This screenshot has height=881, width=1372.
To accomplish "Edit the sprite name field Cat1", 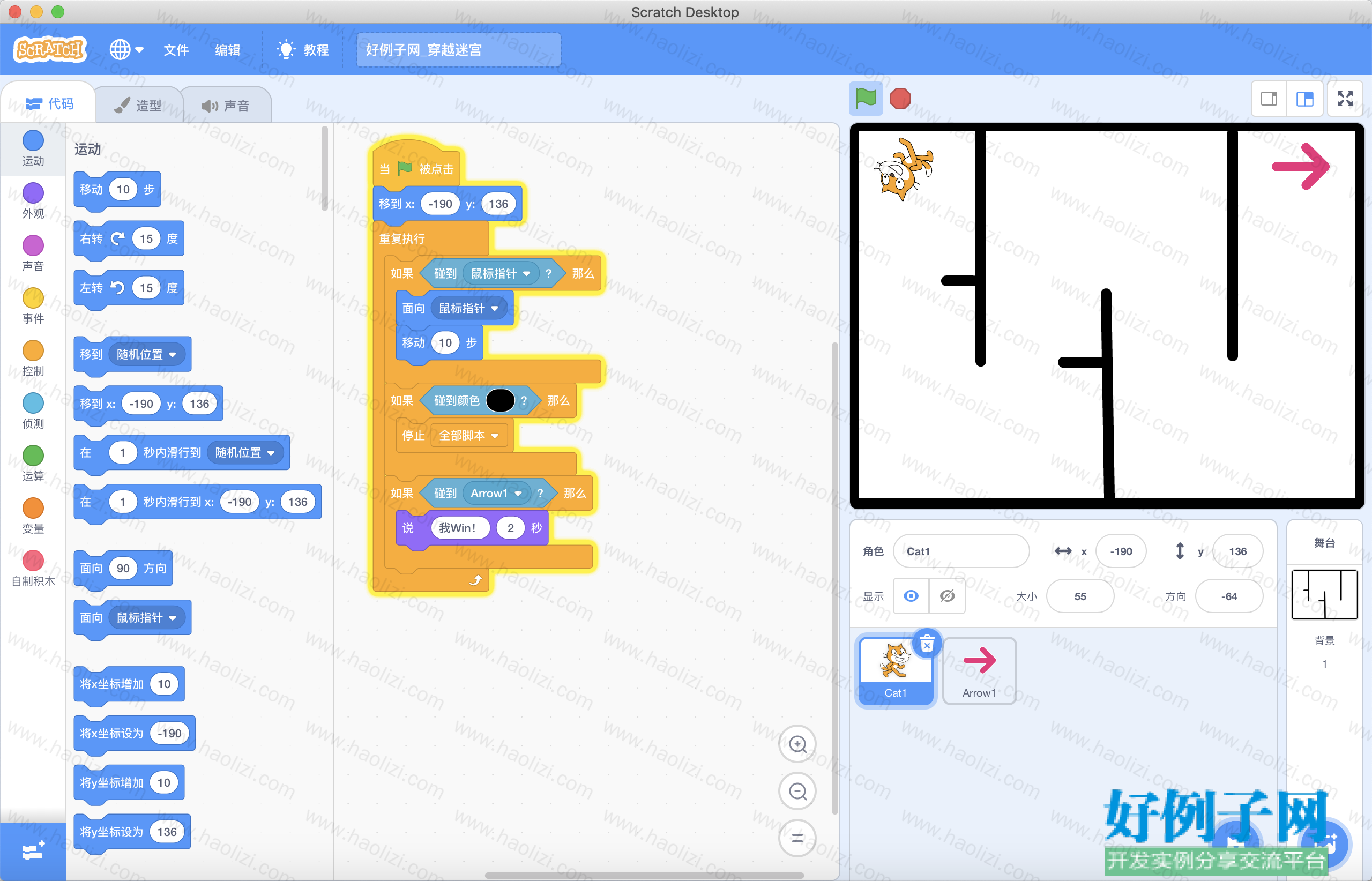I will coord(961,551).
